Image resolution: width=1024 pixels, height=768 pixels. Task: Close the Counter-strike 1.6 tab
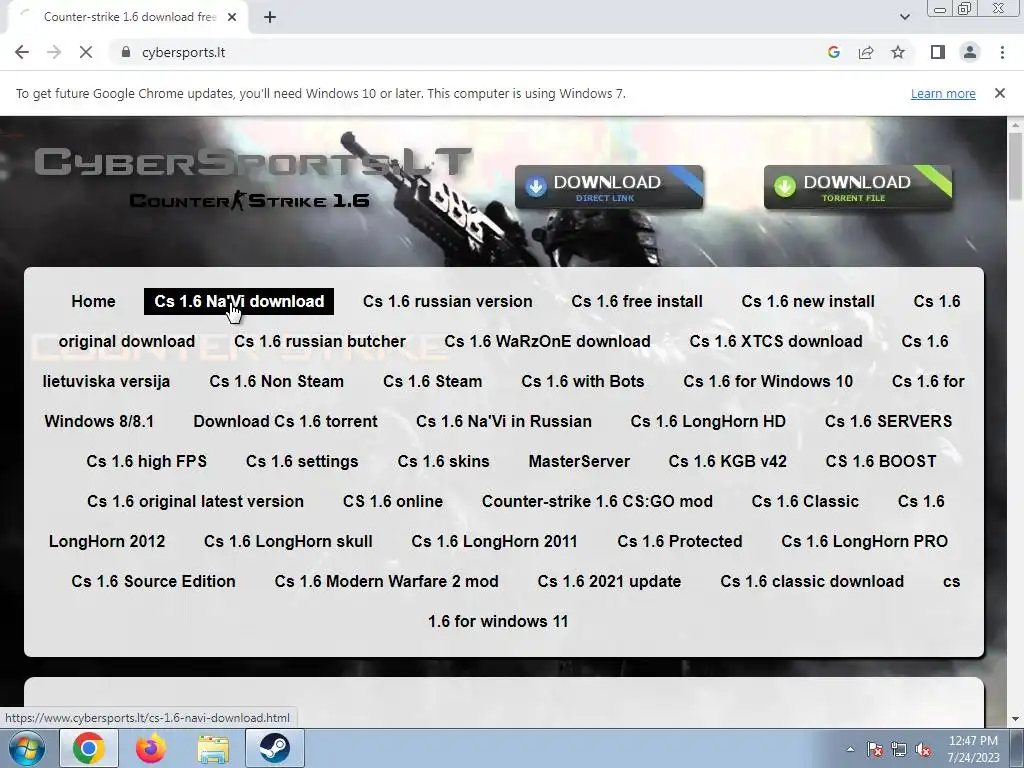tap(232, 17)
